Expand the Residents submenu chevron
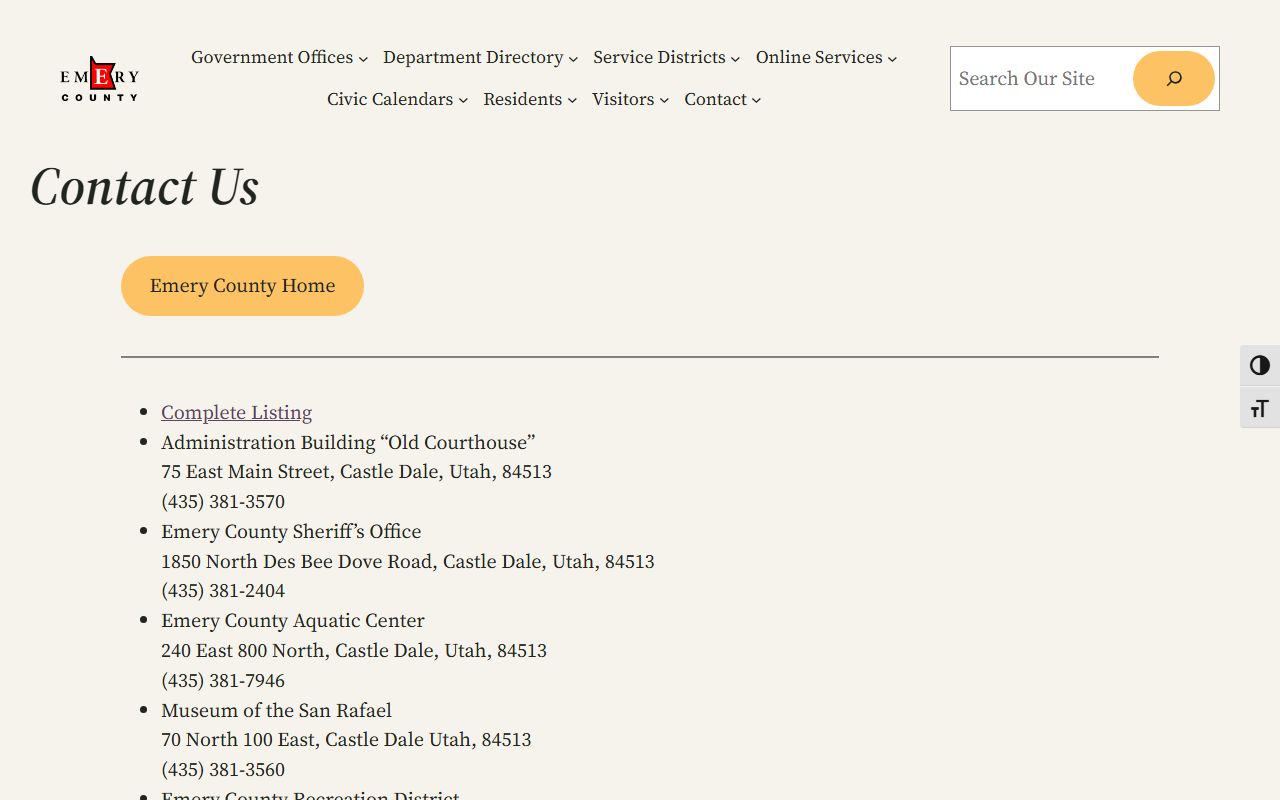Image resolution: width=1280 pixels, height=800 pixels. tap(572, 101)
